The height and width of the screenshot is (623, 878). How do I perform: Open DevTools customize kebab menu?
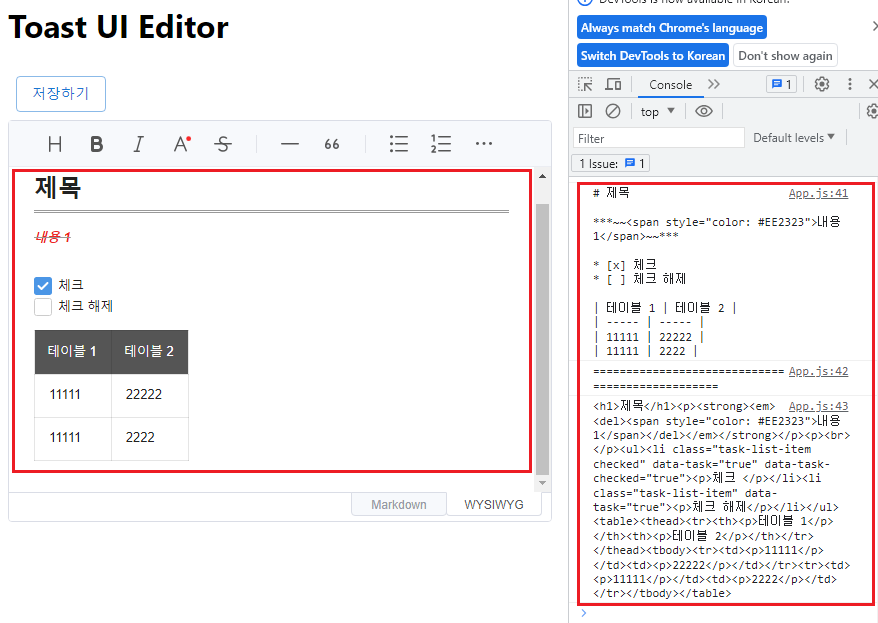pos(849,85)
